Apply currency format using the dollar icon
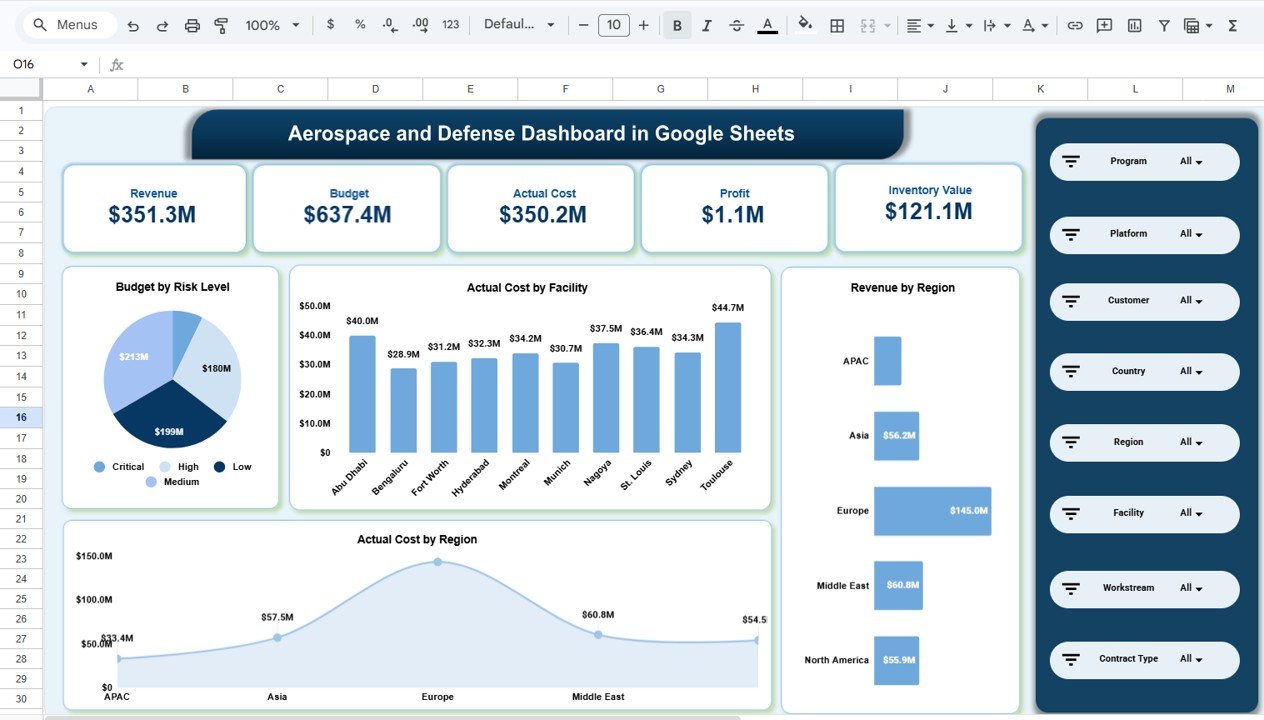This screenshot has width=1264, height=720. pos(330,24)
